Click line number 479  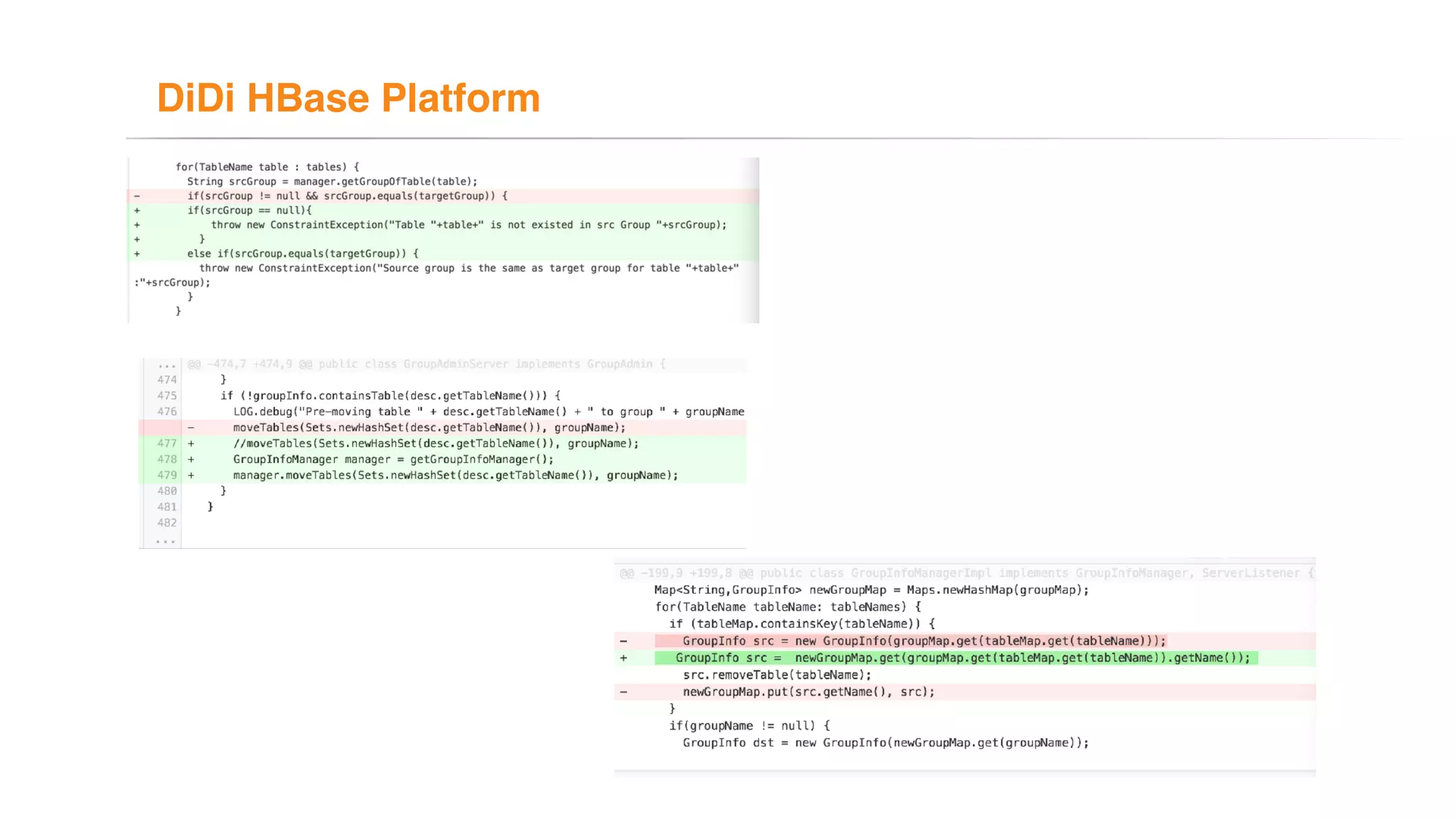click(167, 475)
